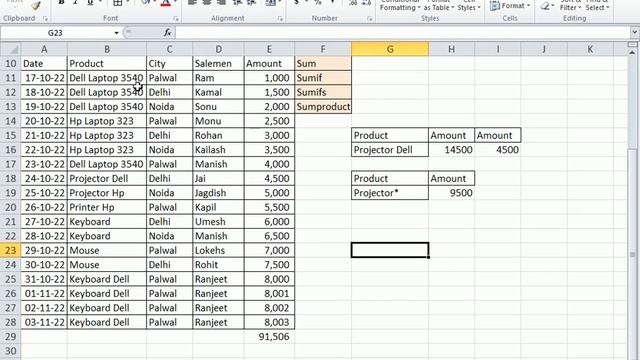
Task: Select column B header
Action: tap(107, 49)
